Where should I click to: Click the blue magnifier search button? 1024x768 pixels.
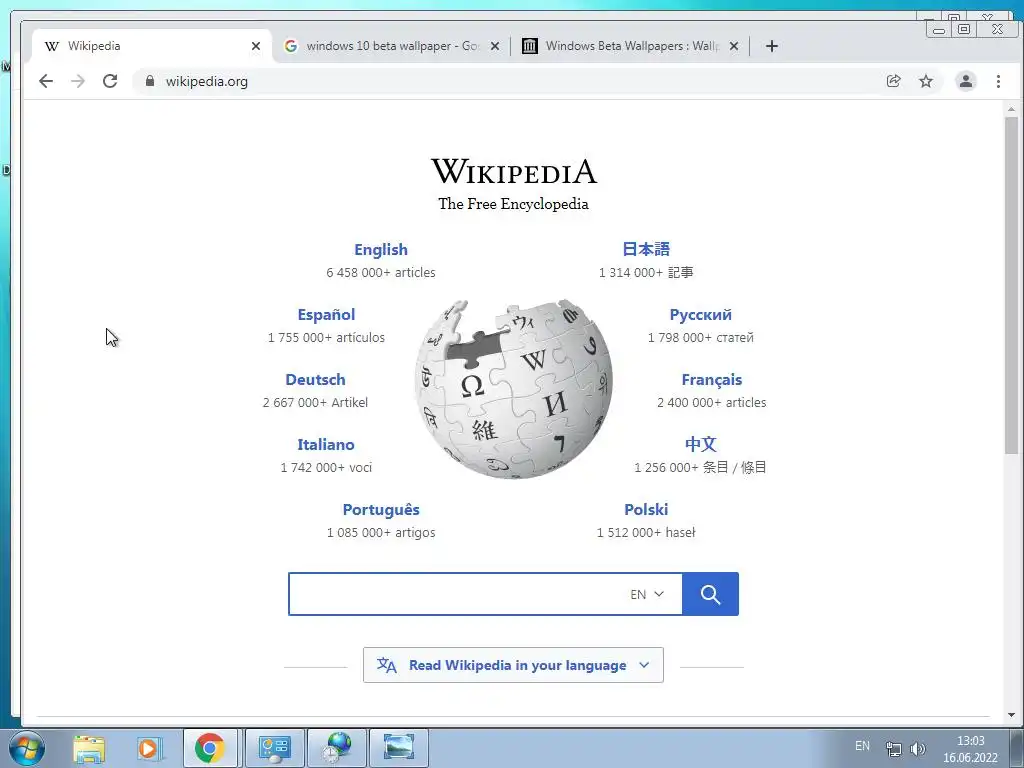click(711, 594)
